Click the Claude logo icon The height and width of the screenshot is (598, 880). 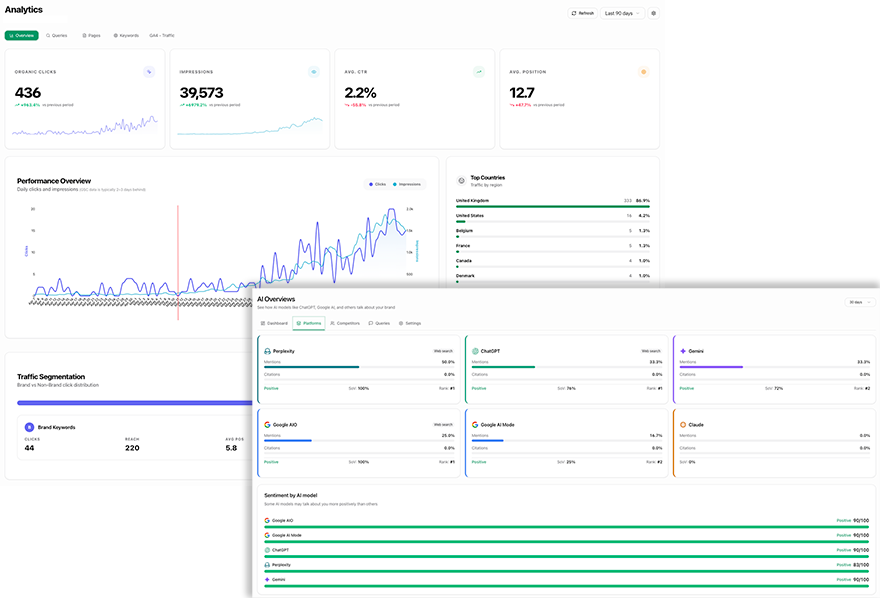pyautogui.click(x=683, y=425)
